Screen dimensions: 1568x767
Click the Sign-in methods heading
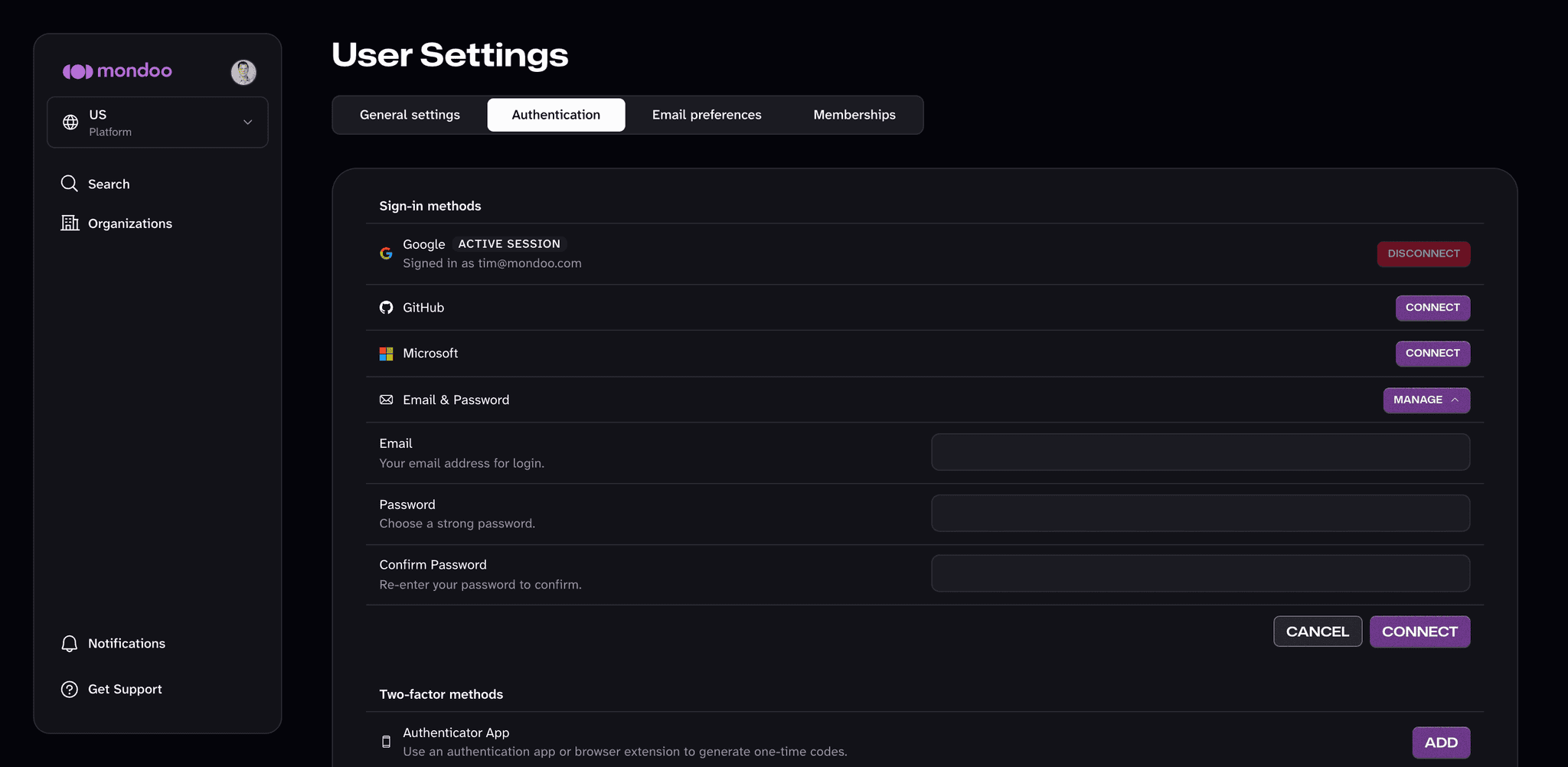pyautogui.click(x=430, y=206)
